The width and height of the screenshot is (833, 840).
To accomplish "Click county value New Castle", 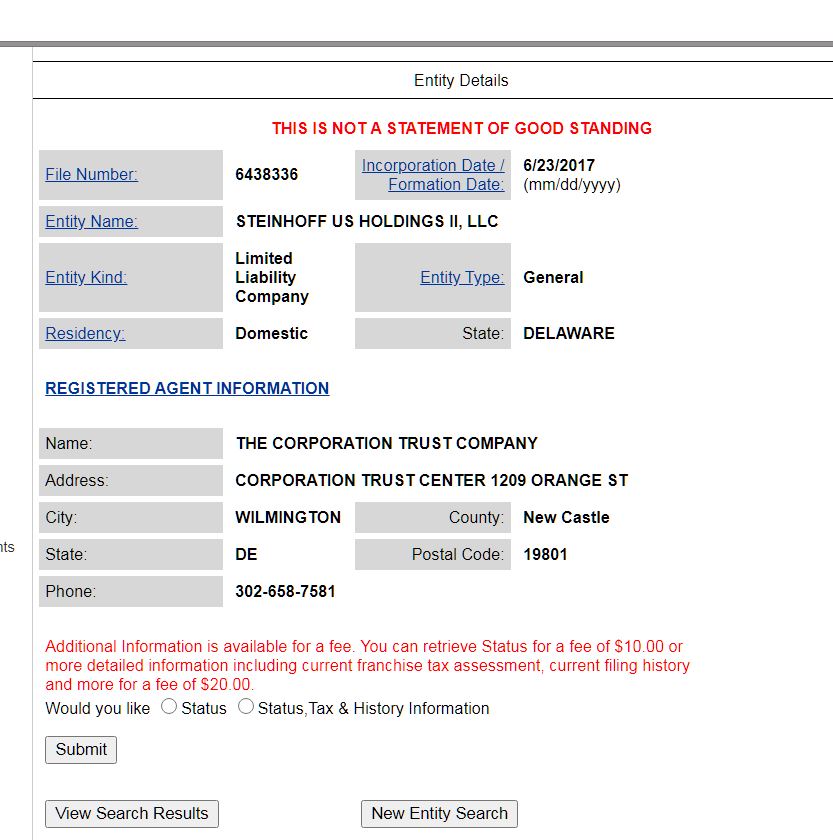I will pos(566,518).
